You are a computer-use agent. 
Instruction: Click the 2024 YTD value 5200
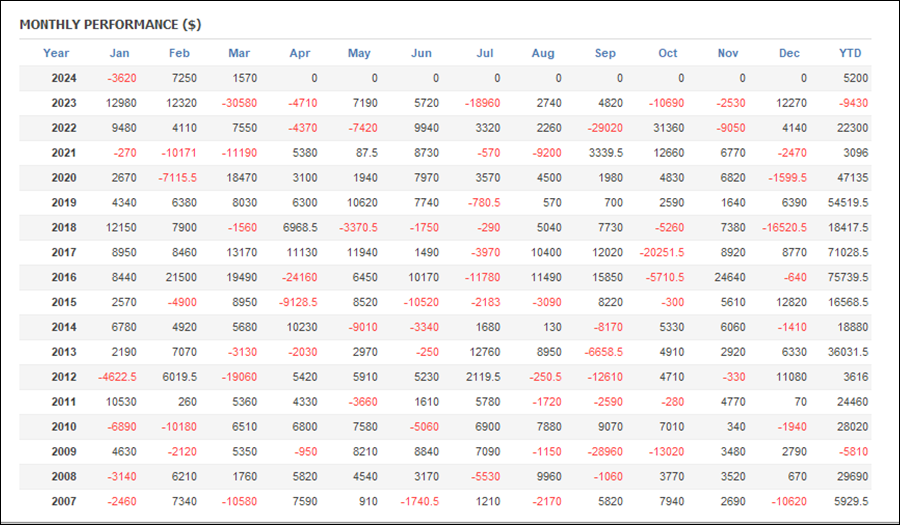tap(856, 78)
